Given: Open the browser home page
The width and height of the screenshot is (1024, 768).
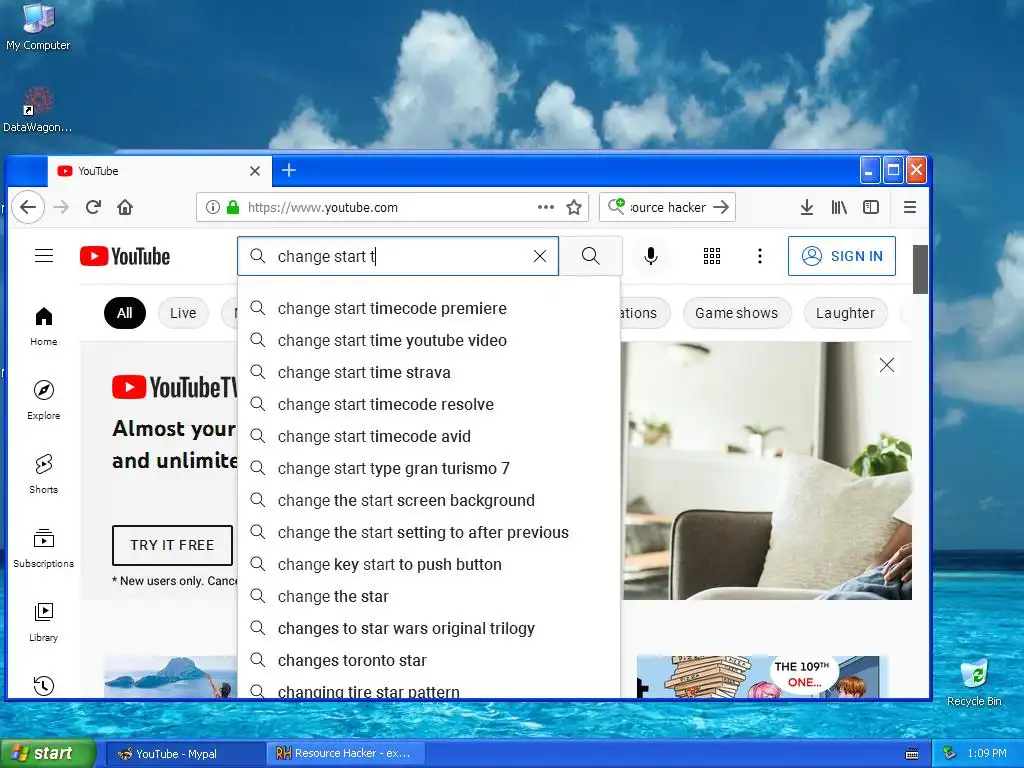Looking at the screenshot, I should tap(125, 208).
